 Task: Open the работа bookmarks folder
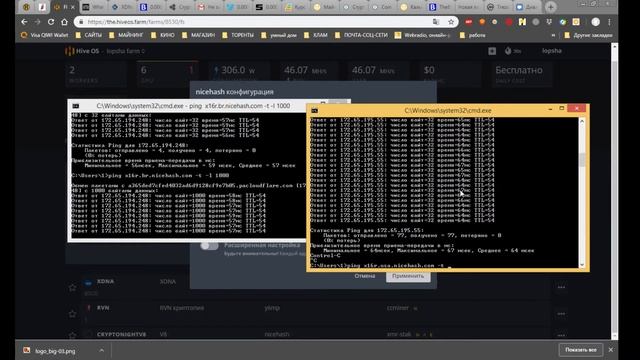tap(472, 35)
